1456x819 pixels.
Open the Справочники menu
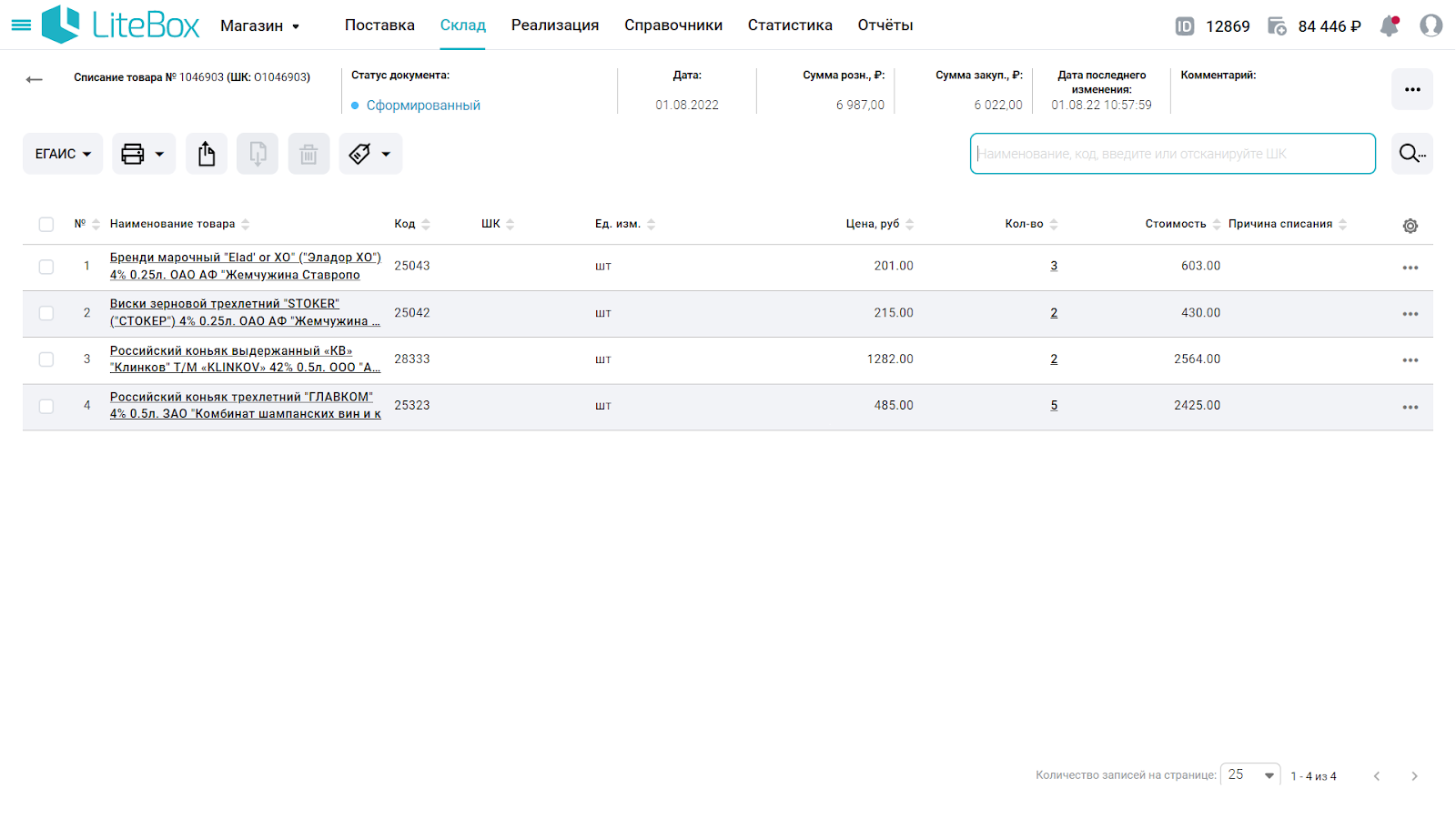(673, 25)
